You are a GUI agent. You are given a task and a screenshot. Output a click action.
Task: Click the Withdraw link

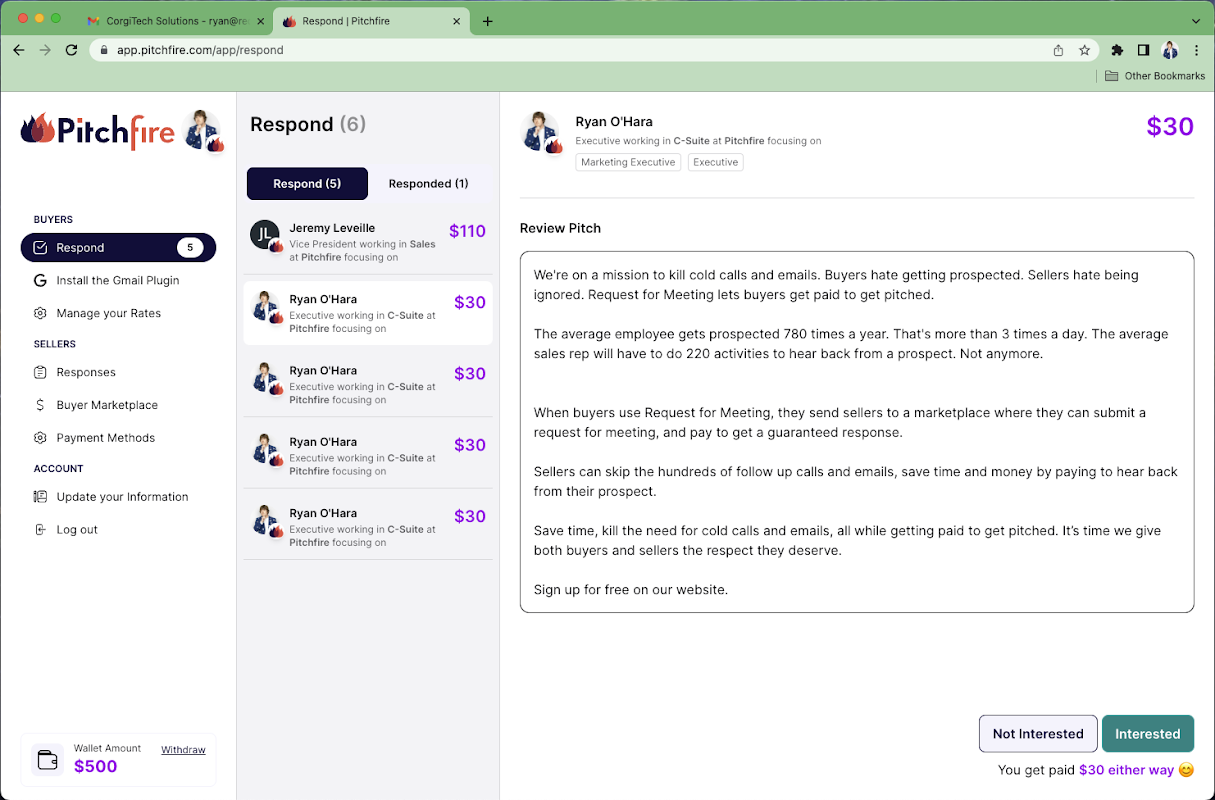tap(183, 750)
